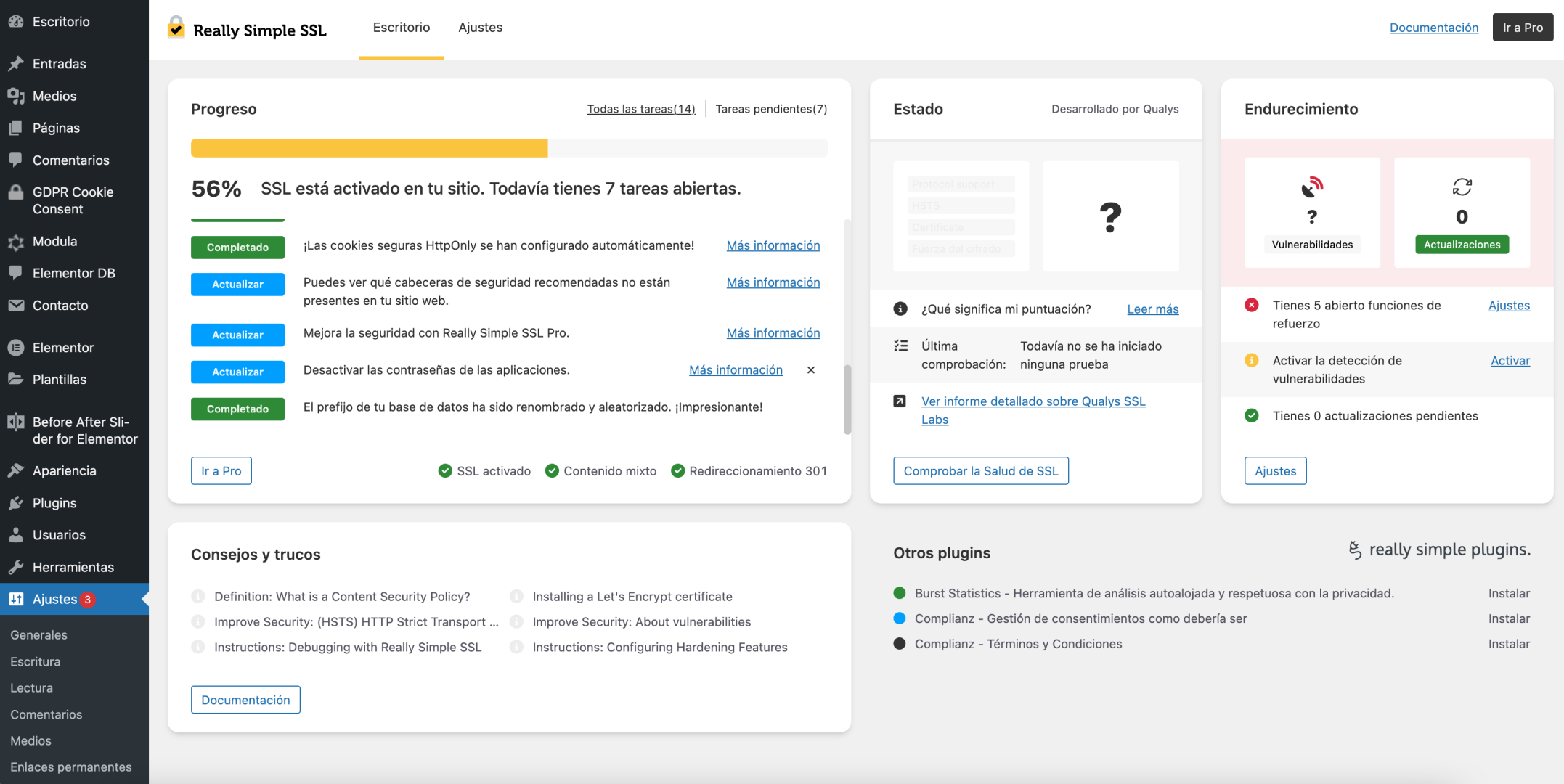The image size is (1564, 784).
Task: Click the Vulnerabilidades label
Action: 1312,245
